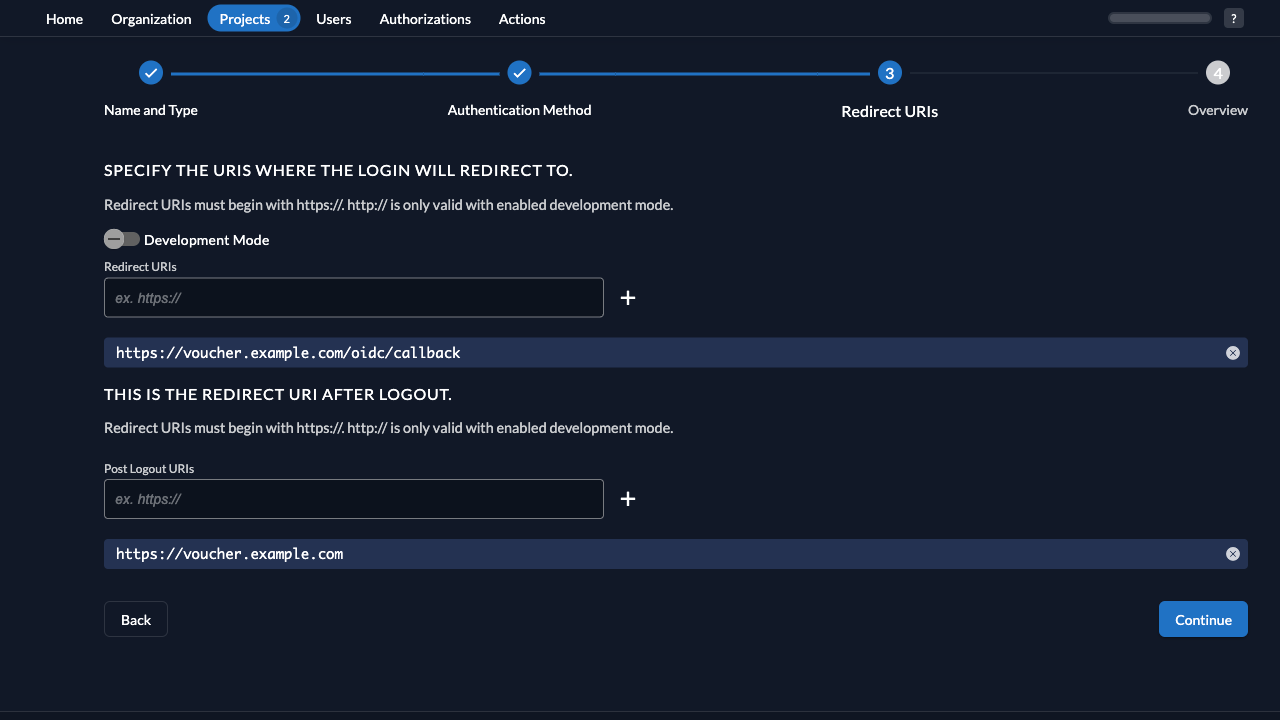
Task: Add the entered redirect URI with plus icon
Action: pyautogui.click(x=628, y=298)
